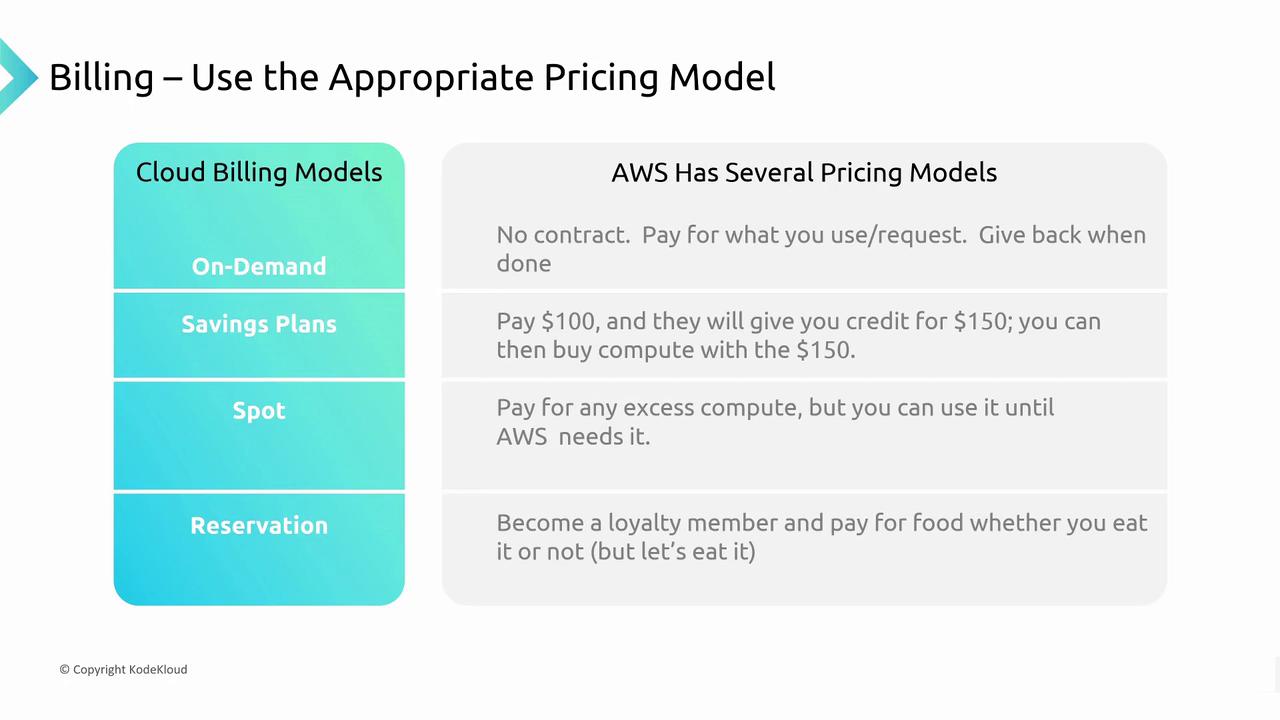Click "then buy compute with the $150." line
The height and width of the screenshot is (720, 1280).
676,350
